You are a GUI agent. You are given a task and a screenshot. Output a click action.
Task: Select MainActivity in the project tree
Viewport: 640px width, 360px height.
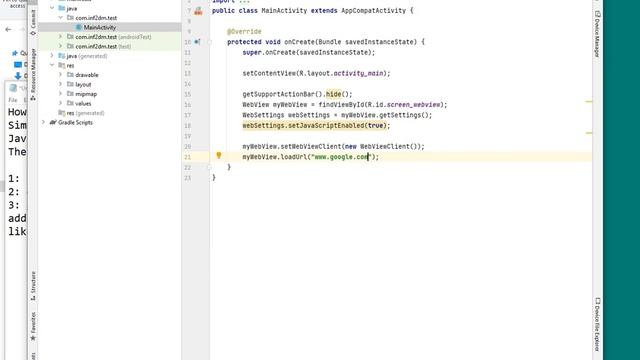click(x=110, y=27)
